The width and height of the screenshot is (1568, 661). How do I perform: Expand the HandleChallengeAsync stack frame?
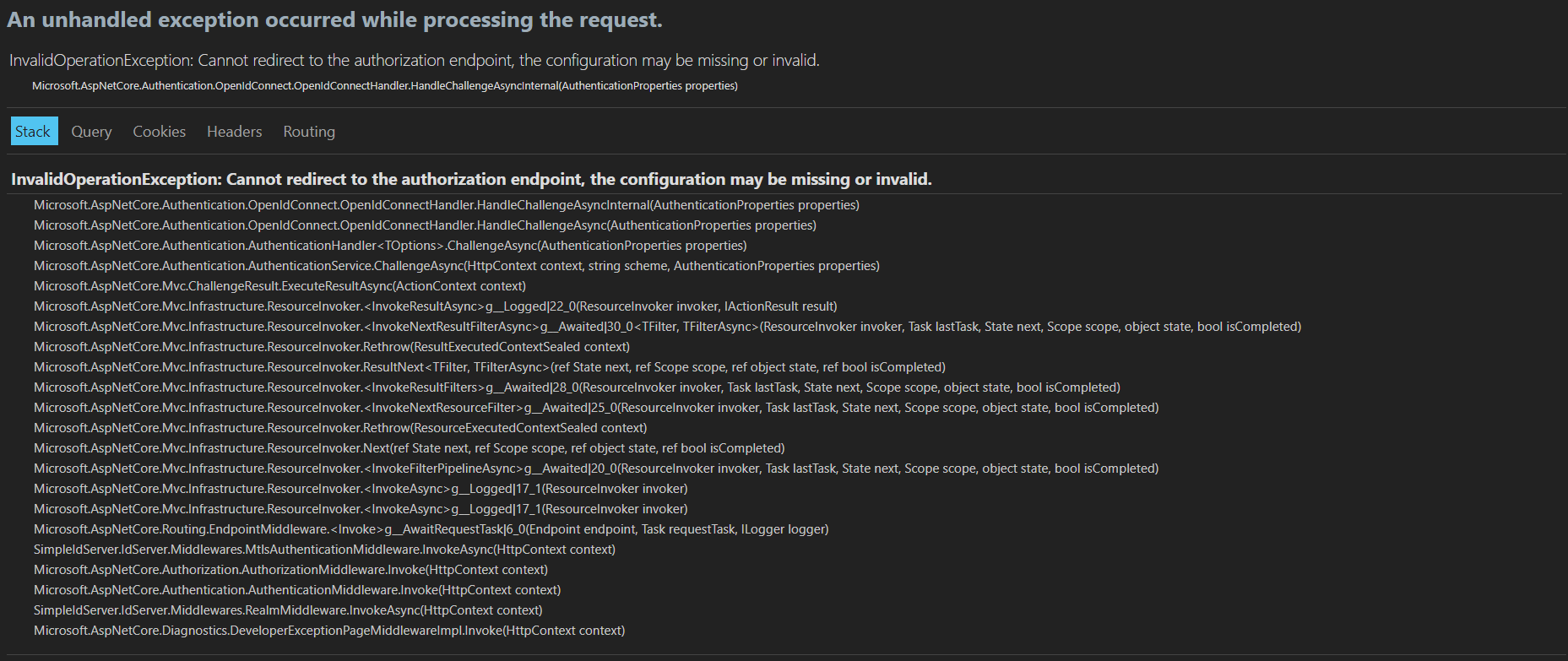pos(424,225)
